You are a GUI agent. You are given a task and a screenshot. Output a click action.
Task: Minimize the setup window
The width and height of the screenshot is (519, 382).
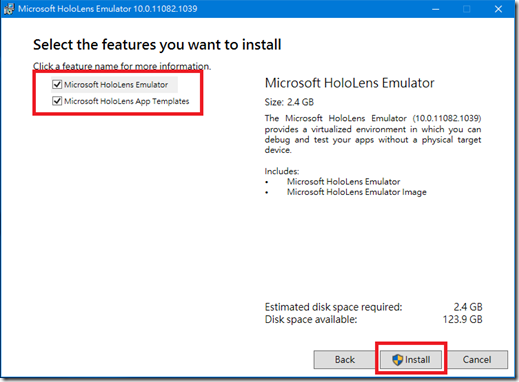[x=435, y=9]
